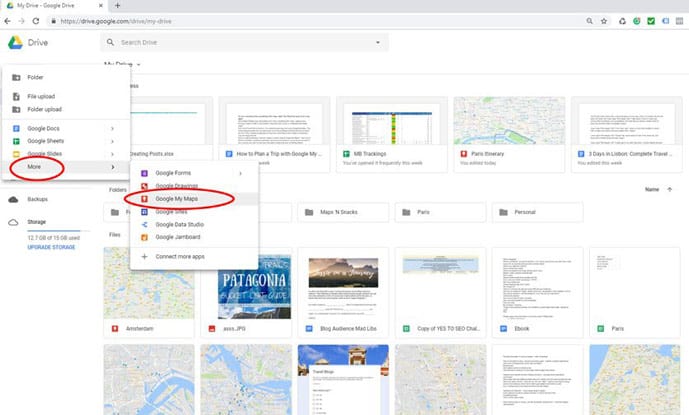Click the browser address bar URL
This screenshot has height=415, width=689.
(x=116, y=21)
